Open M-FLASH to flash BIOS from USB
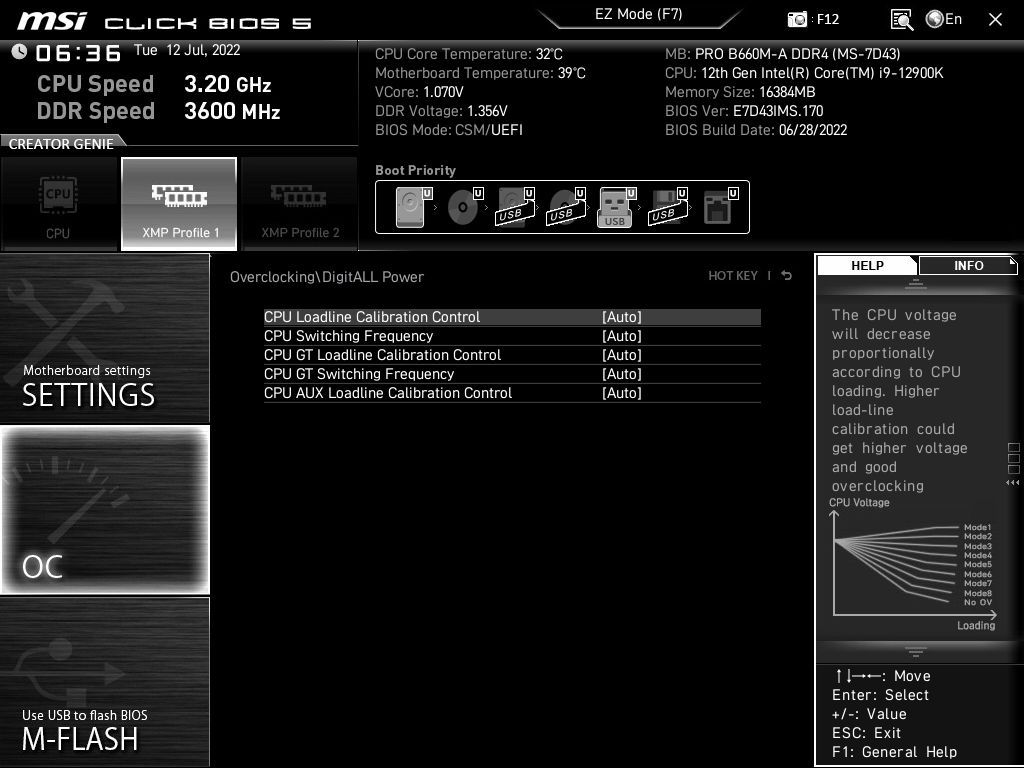The height and width of the screenshot is (768, 1024). coord(104,682)
